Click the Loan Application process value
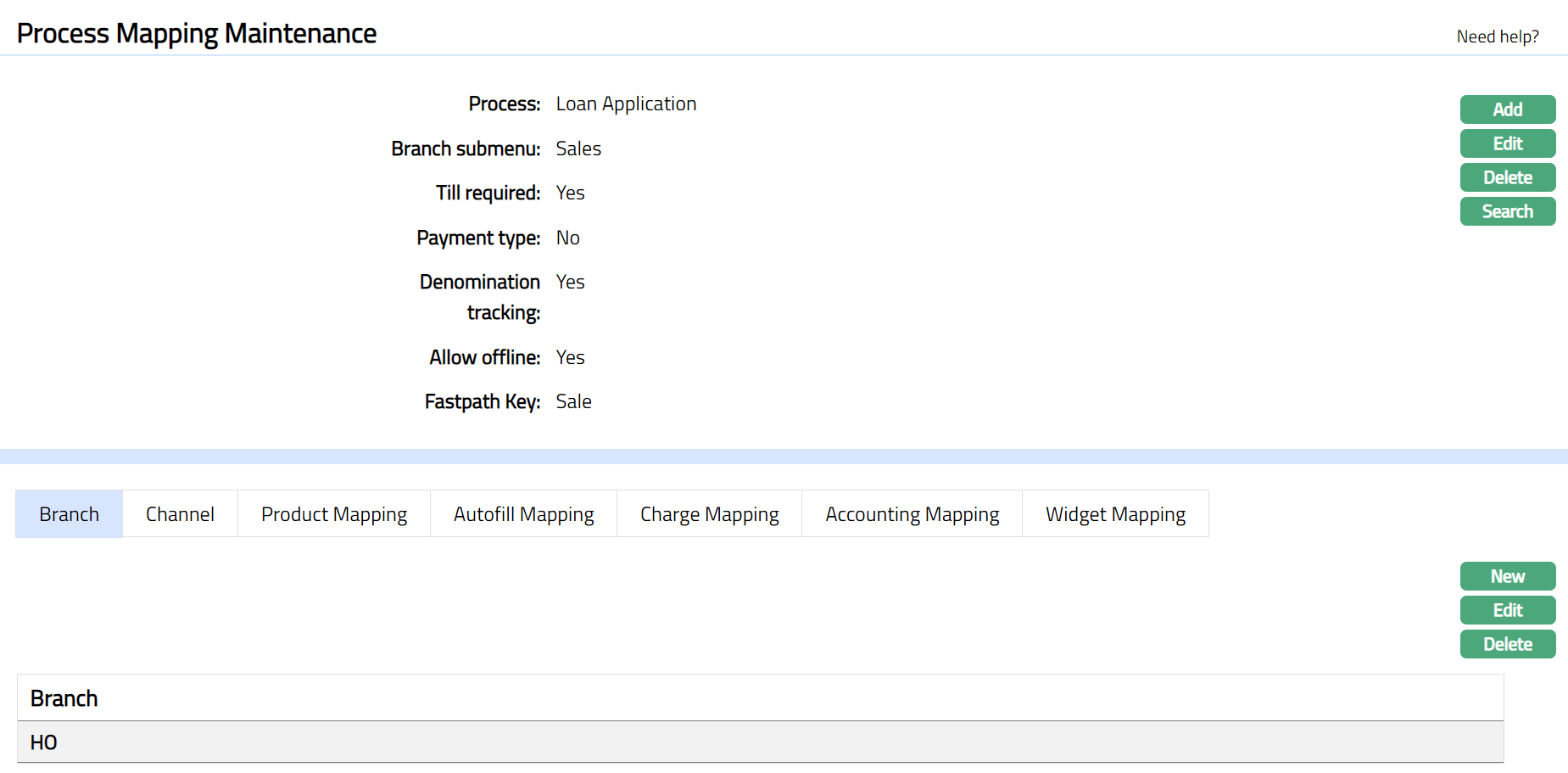The width and height of the screenshot is (1568, 773). pos(626,104)
